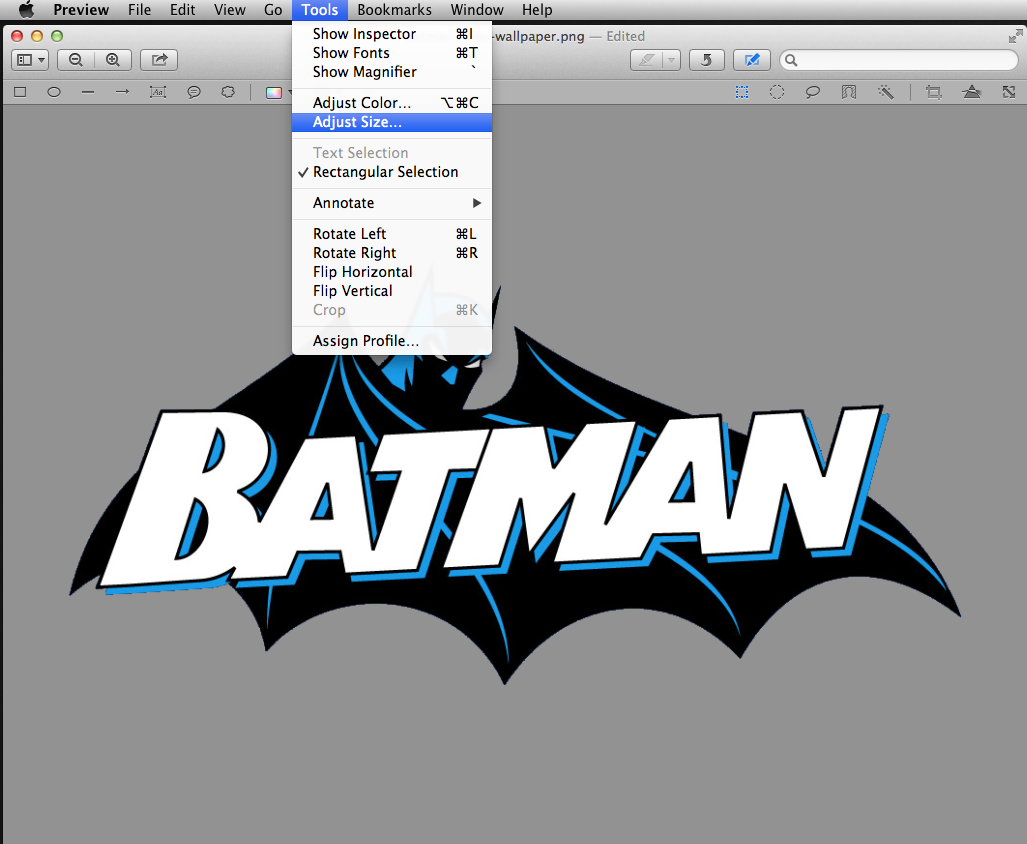The width and height of the screenshot is (1027, 844).
Task: Select the oval shape annotation tool
Action: (54, 92)
